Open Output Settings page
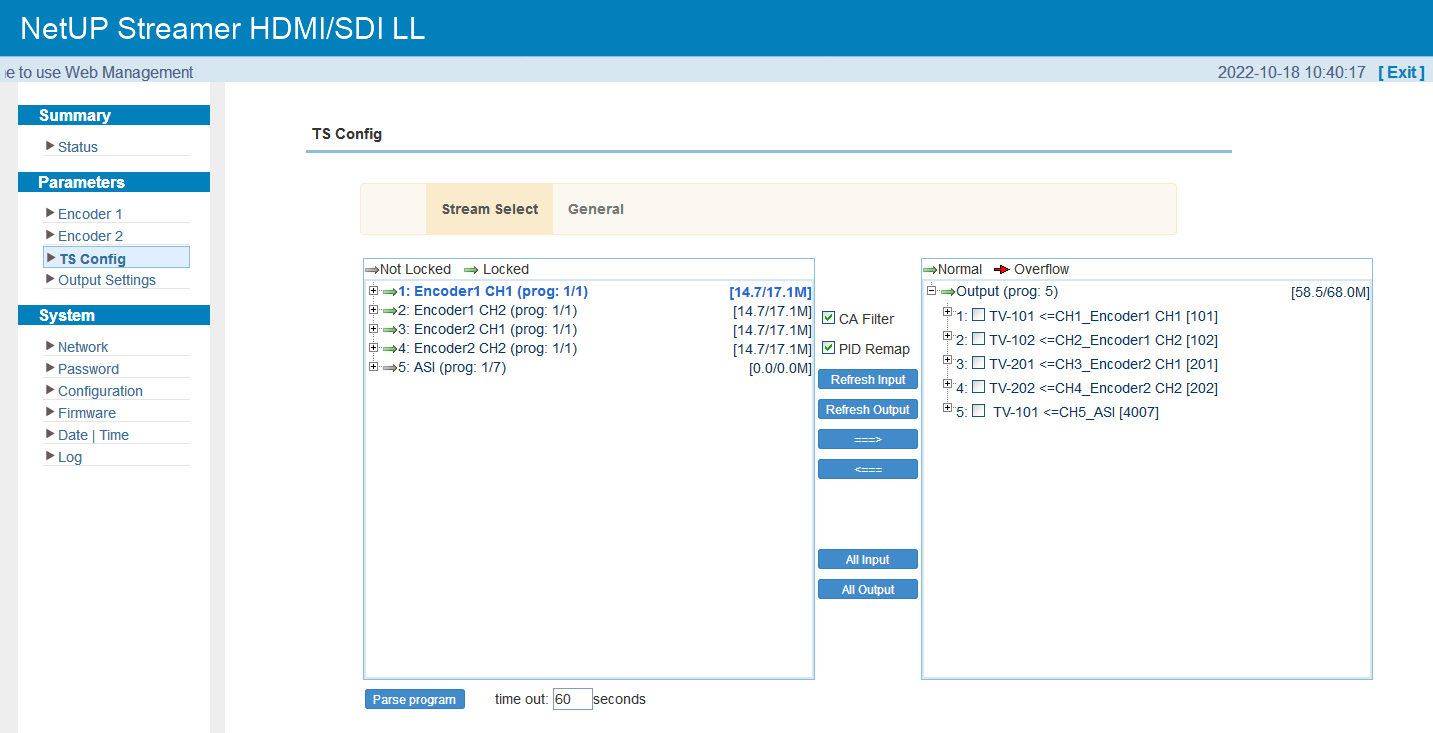The width and height of the screenshot is (1433, 733). pyautogui.click(x=107, y=280)
